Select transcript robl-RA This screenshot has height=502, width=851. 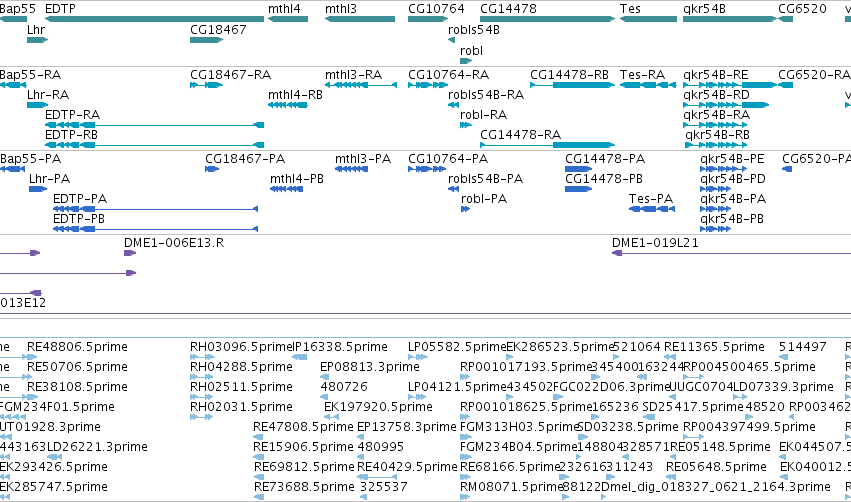(x=466, y=125)
